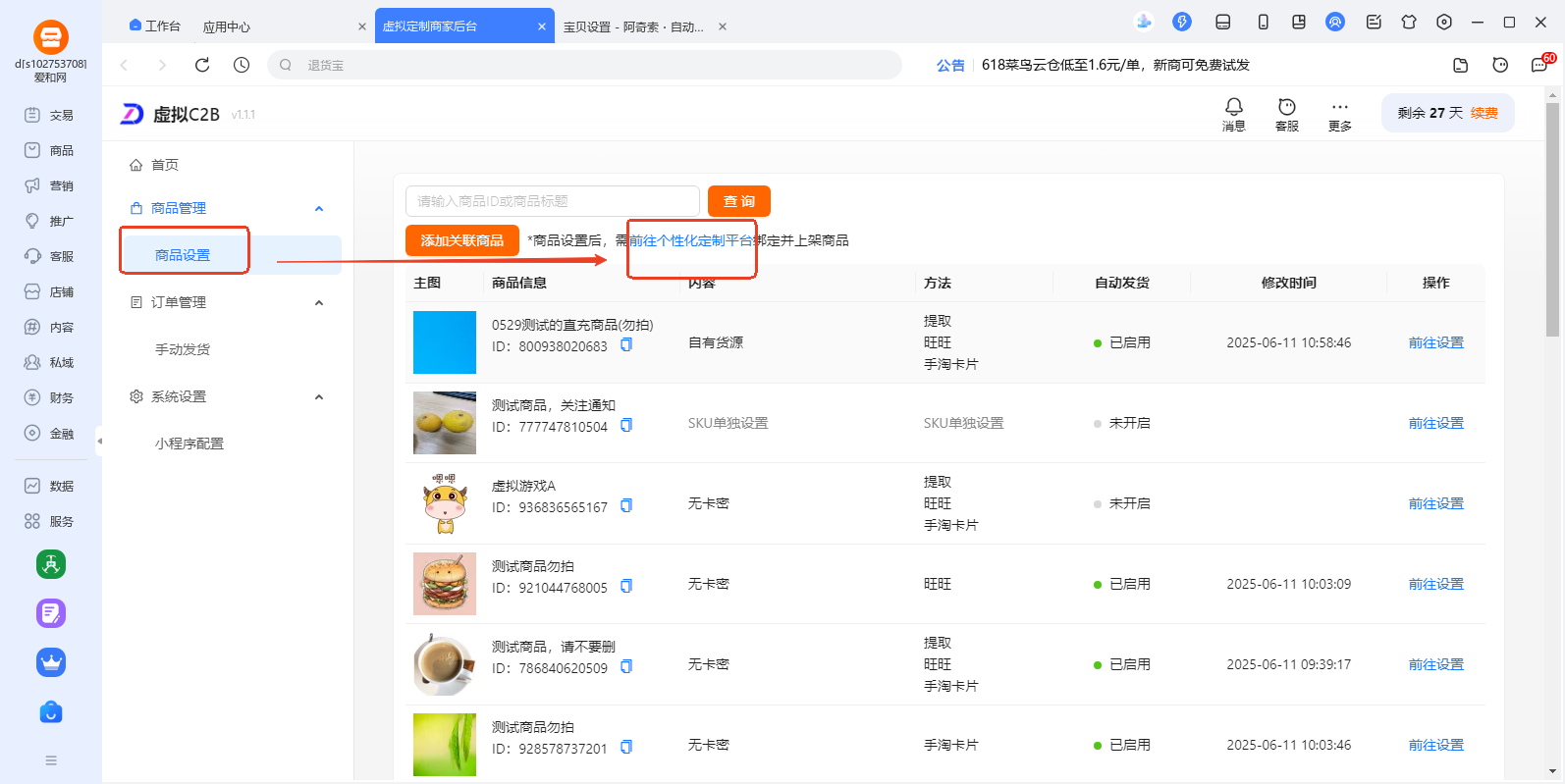Switch to the 工作台 tab
Screen dimensions: 1565x784
click(x=155, y=26)
